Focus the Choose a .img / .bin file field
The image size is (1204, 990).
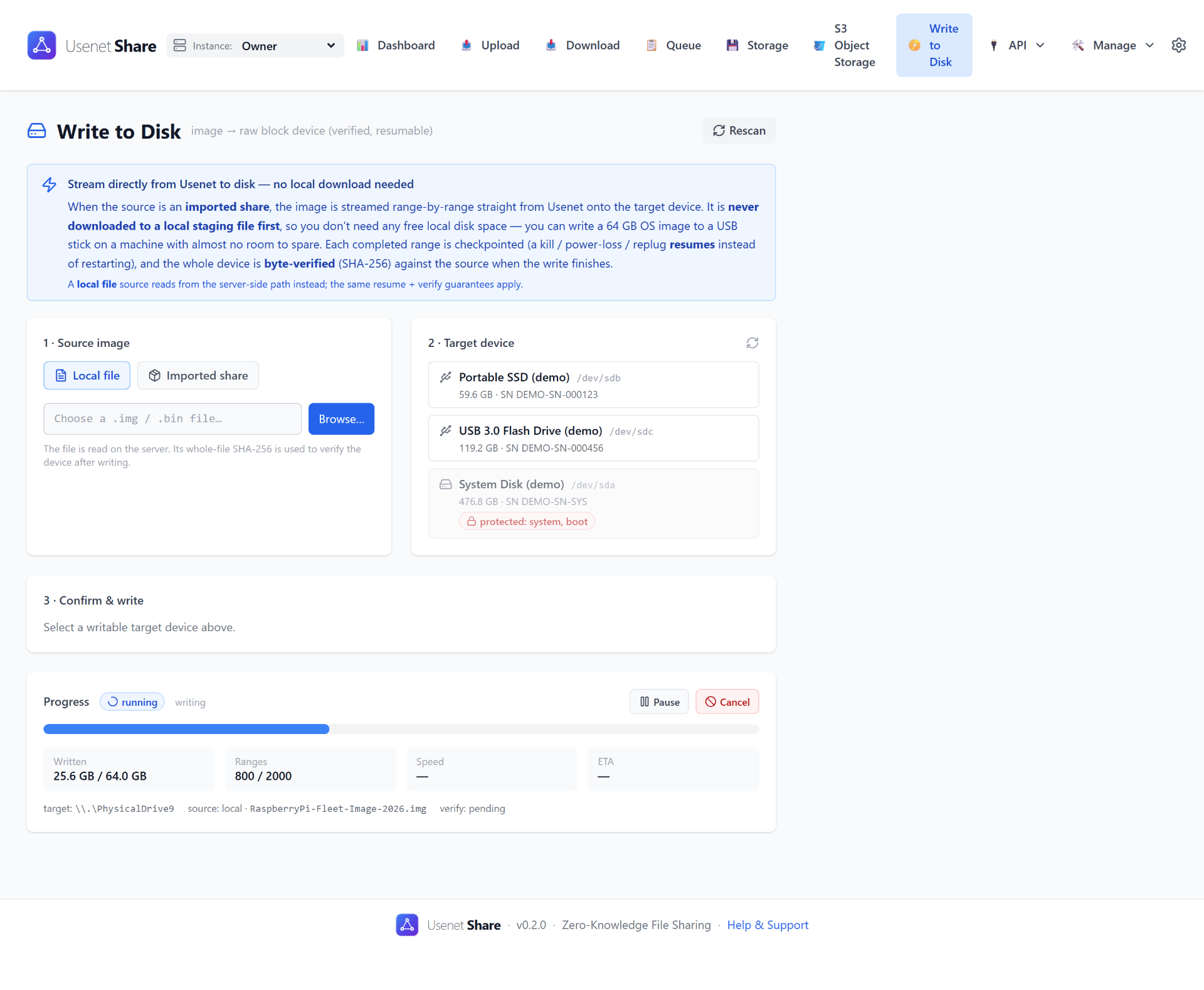pyautogui.click(x=172, y=418)
